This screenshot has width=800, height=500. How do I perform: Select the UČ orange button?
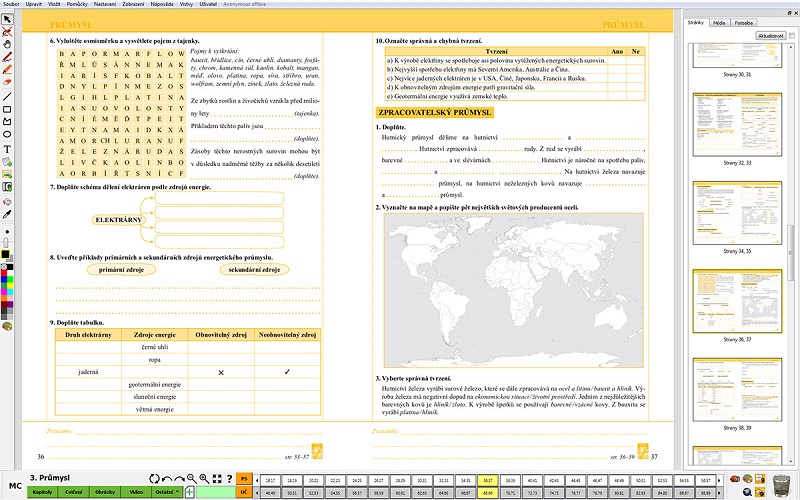pos(244,492)
